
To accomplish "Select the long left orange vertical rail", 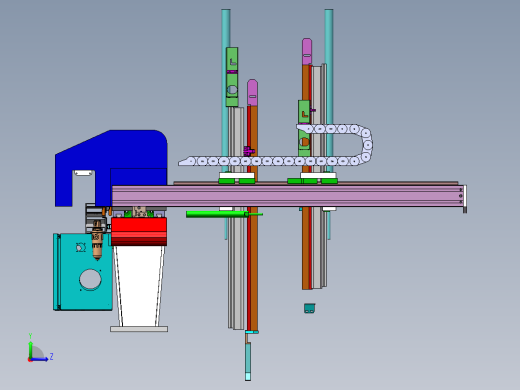I will click(254, 253).
